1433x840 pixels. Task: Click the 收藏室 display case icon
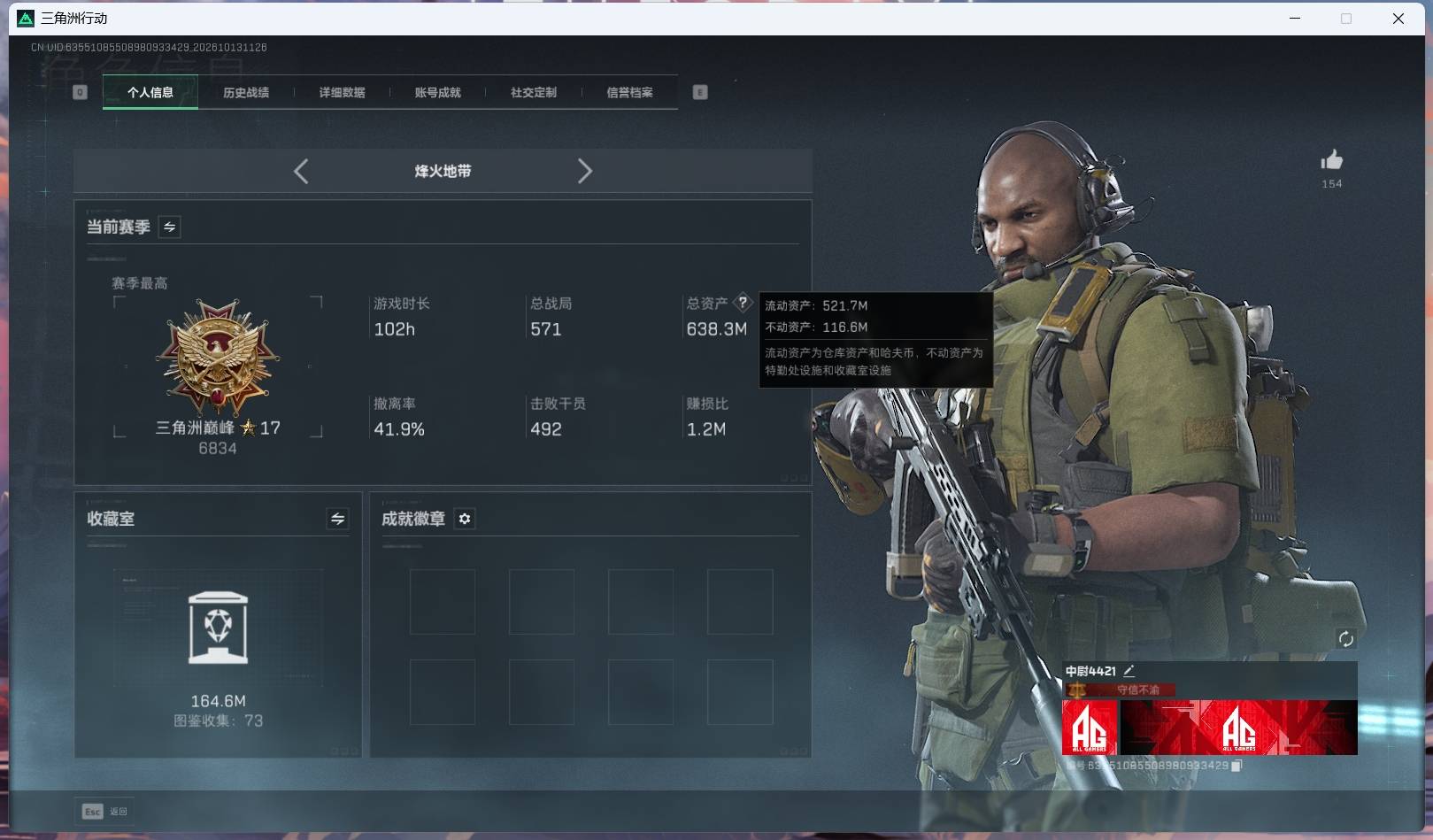click(218, 628)
